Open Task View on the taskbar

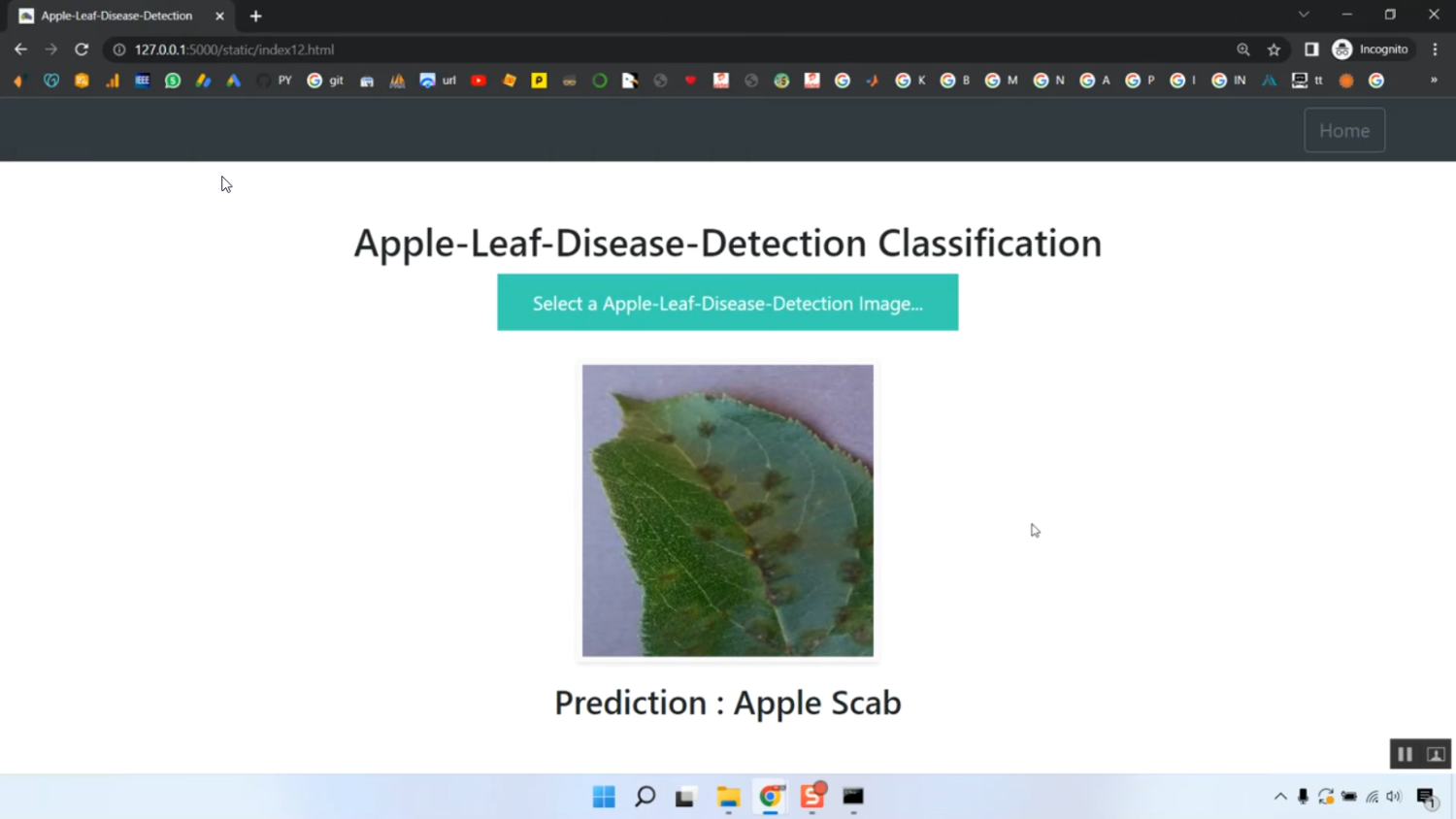pos(686,797)
